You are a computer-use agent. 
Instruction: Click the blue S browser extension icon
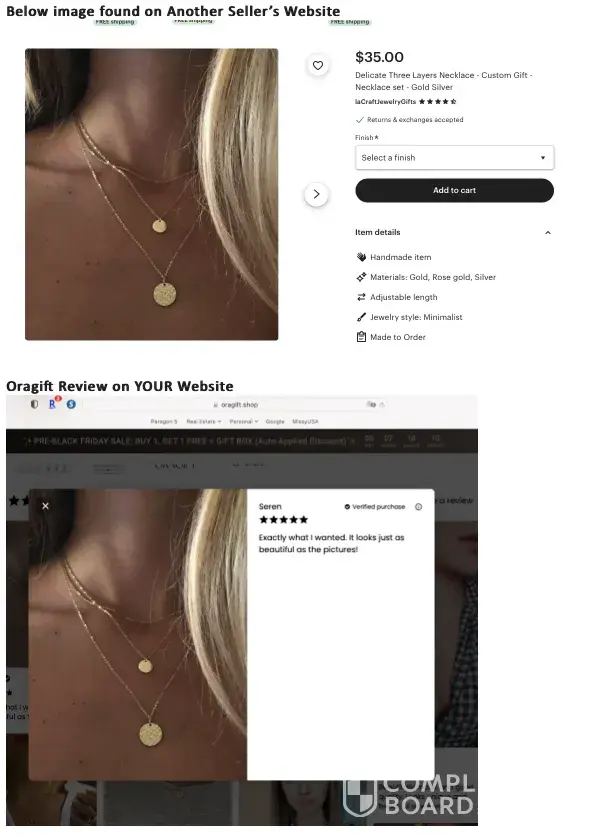[x=71, y=404]
